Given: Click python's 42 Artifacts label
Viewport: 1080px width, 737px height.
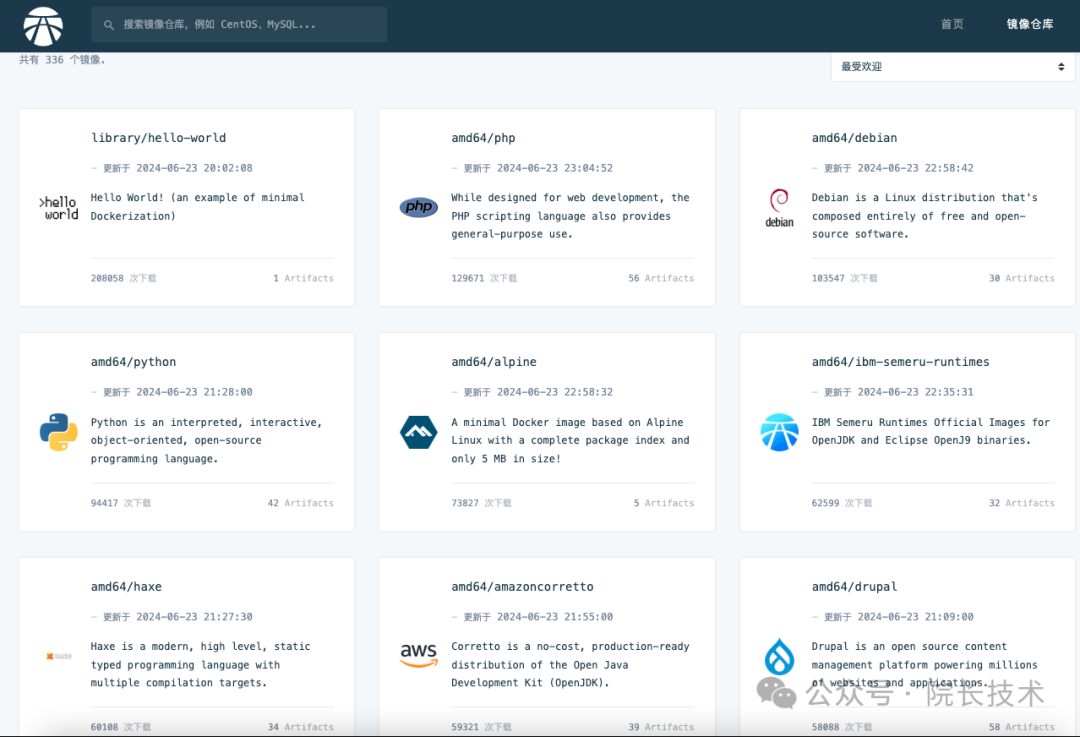Looking at the screenshot, I should tap(300, 503).
